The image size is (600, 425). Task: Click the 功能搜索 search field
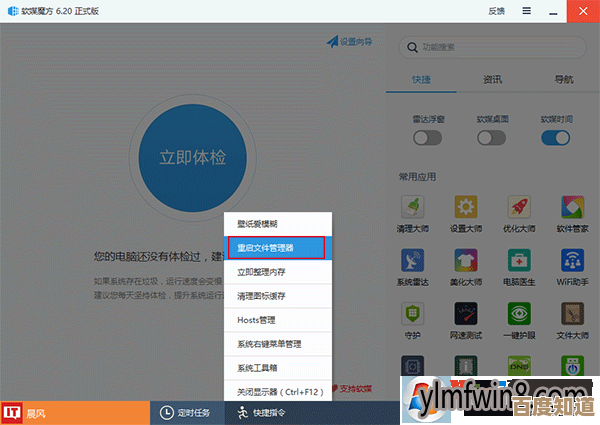click(495, 46)
